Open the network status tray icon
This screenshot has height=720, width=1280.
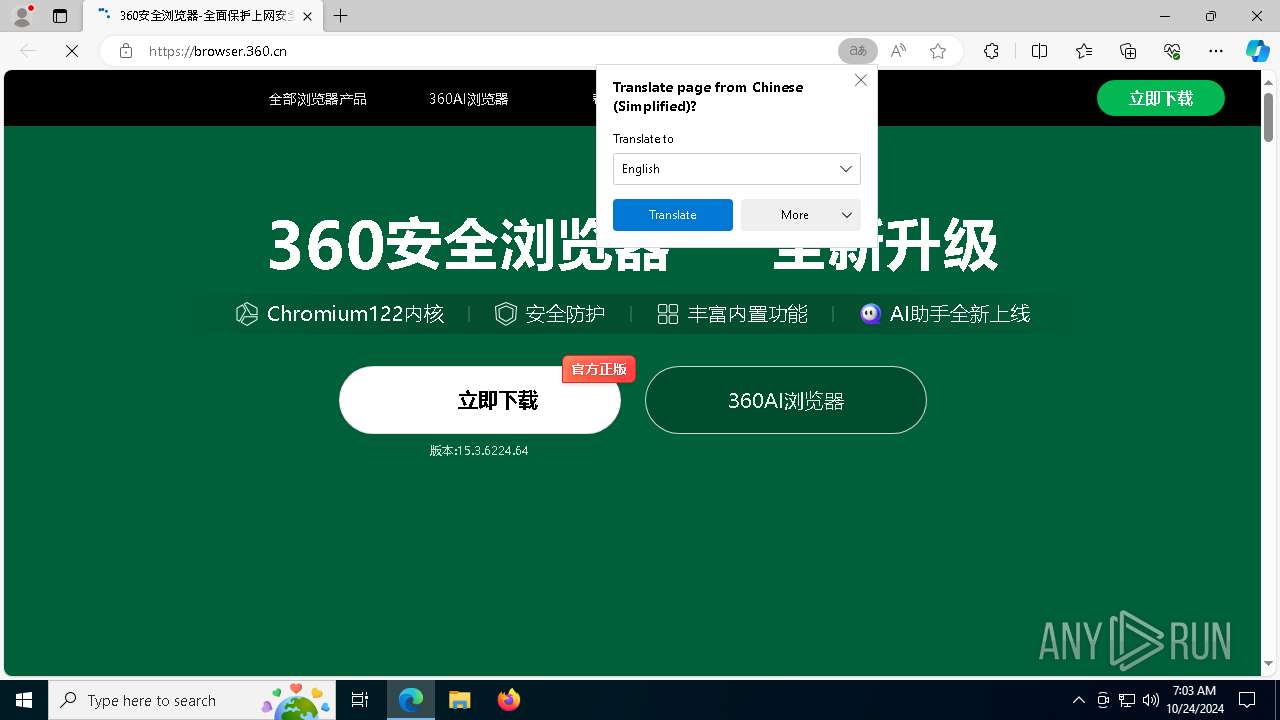point(1127,700)
